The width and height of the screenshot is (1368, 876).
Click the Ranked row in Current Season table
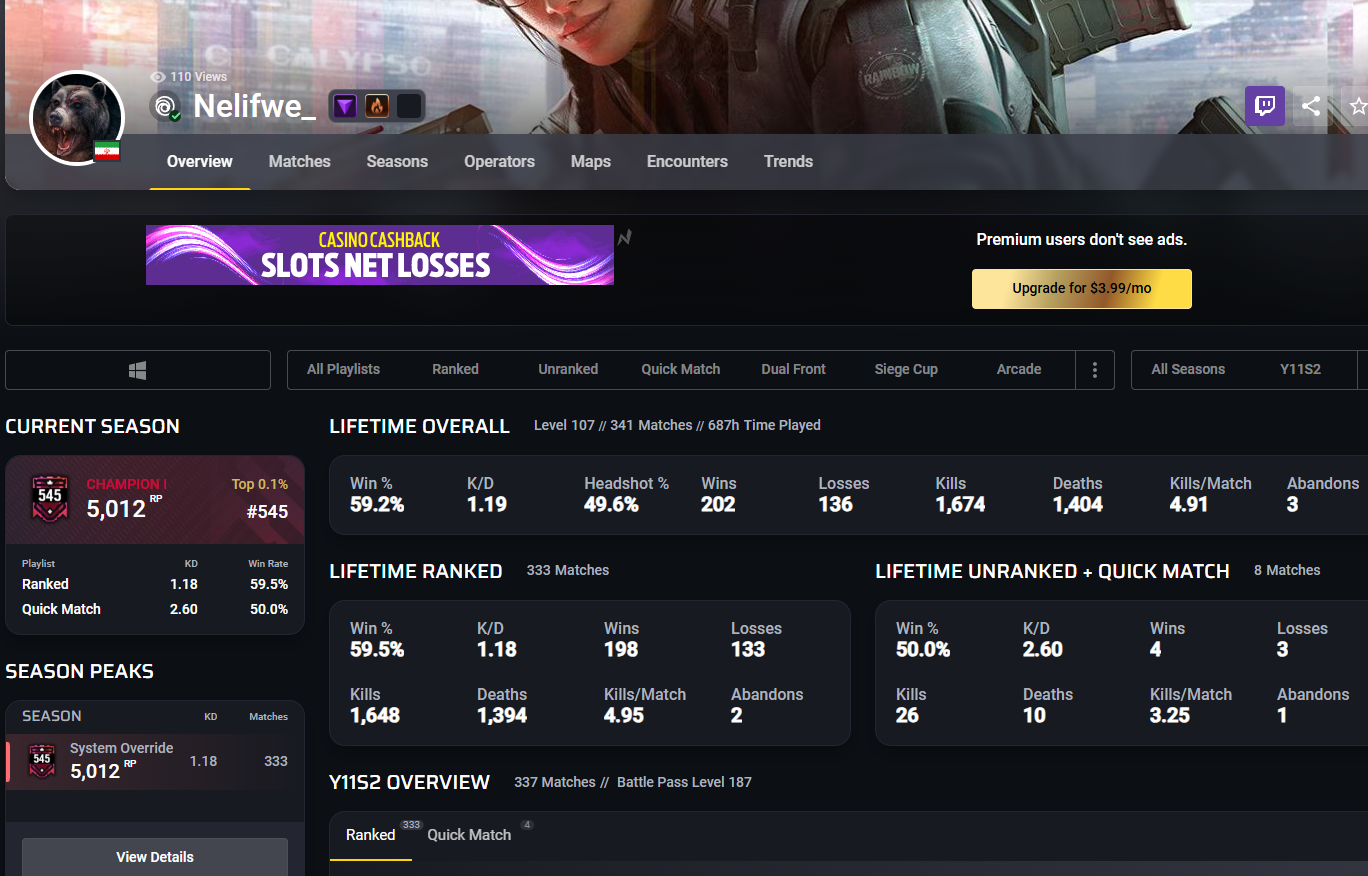click(x=155, y=584)
